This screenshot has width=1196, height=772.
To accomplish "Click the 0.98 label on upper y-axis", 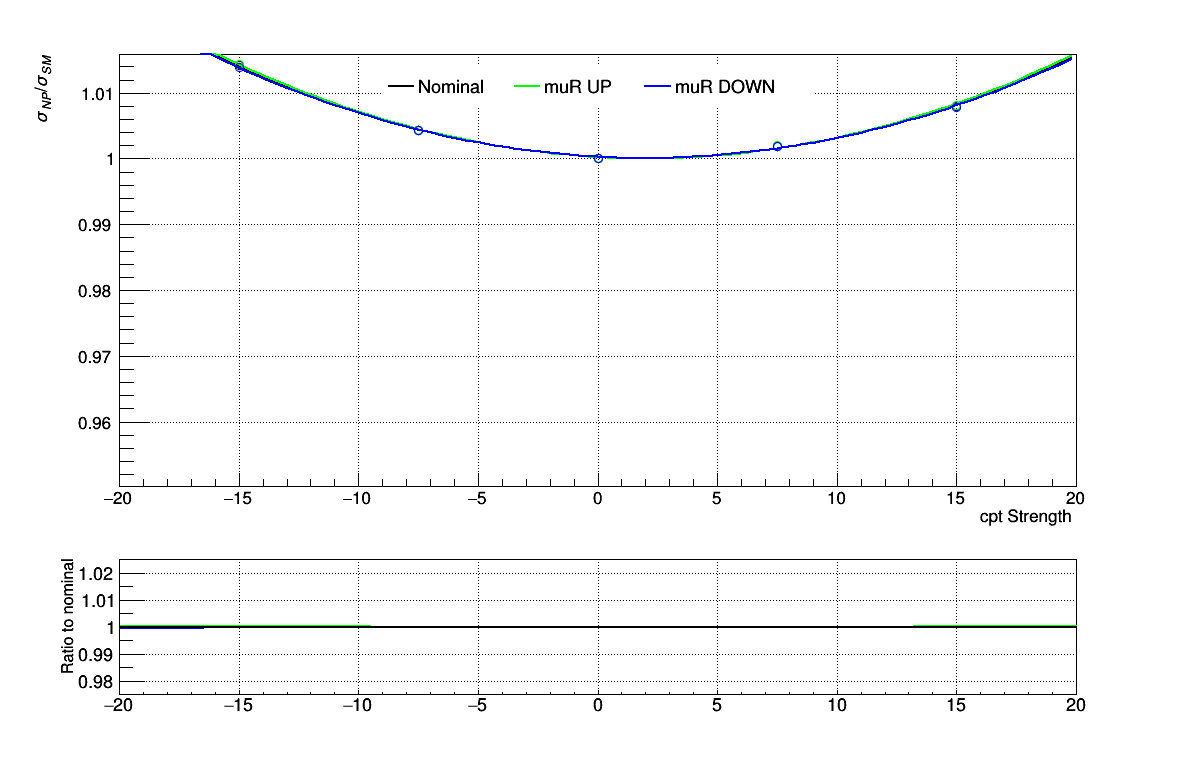I will [x=95, y=291].
